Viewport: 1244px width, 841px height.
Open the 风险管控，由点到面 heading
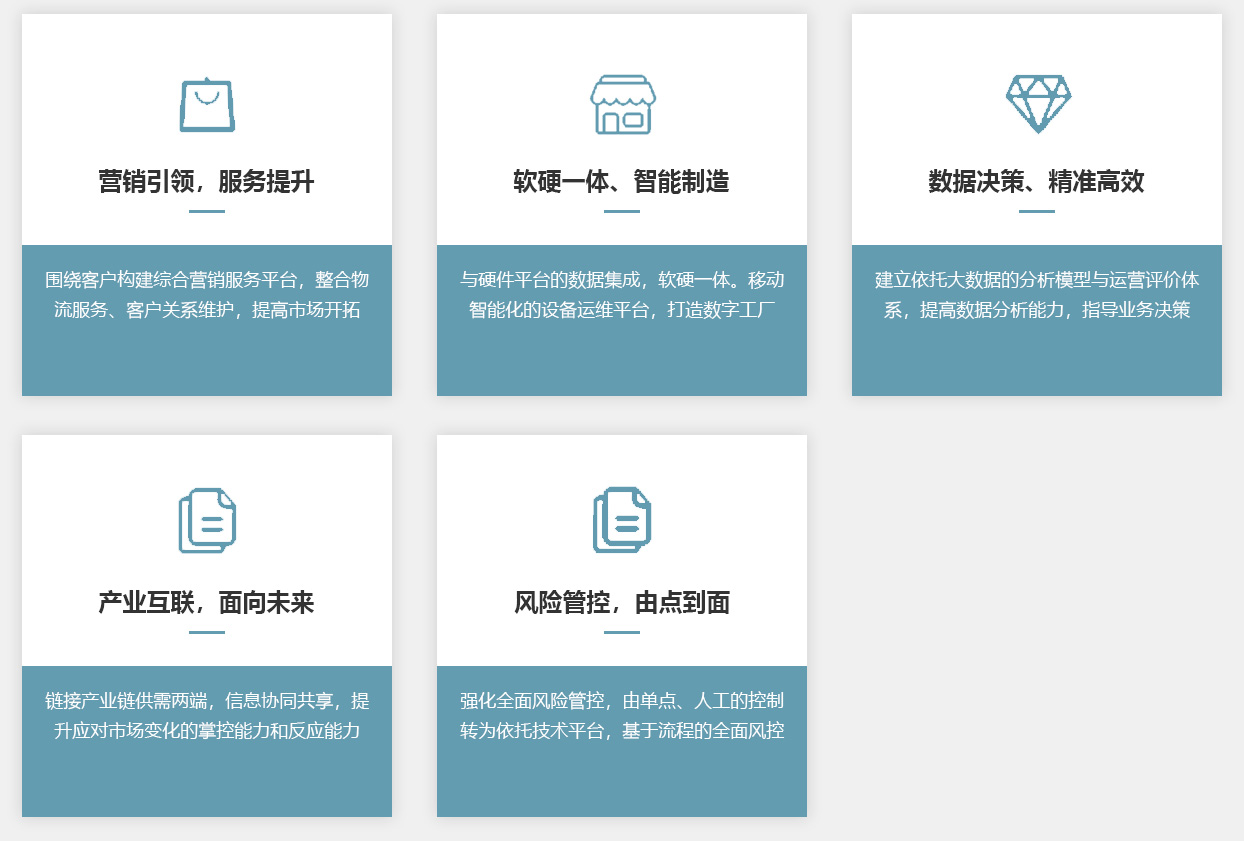[x=622, y=603]
